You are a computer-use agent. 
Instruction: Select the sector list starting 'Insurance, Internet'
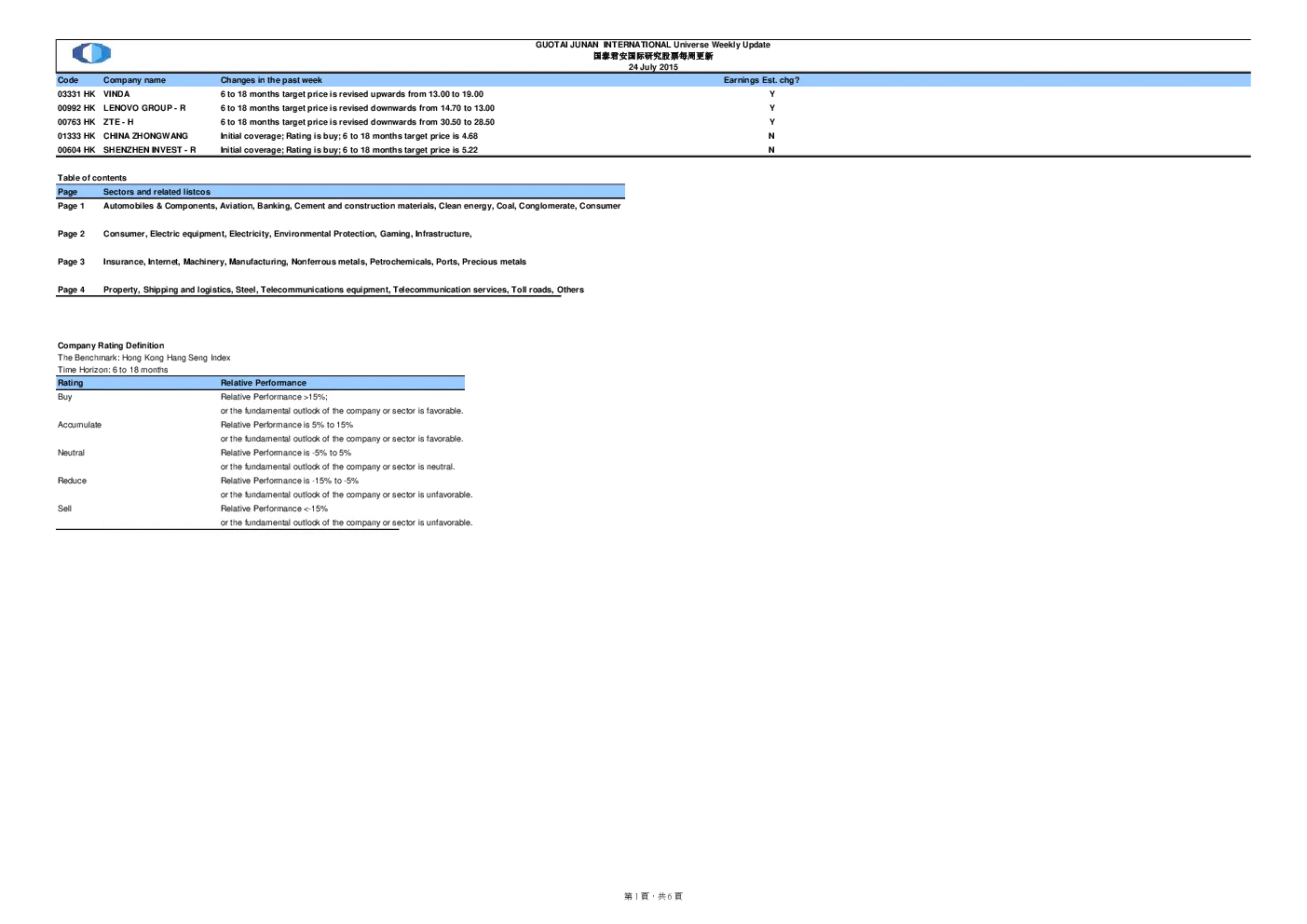pos(315,262)
